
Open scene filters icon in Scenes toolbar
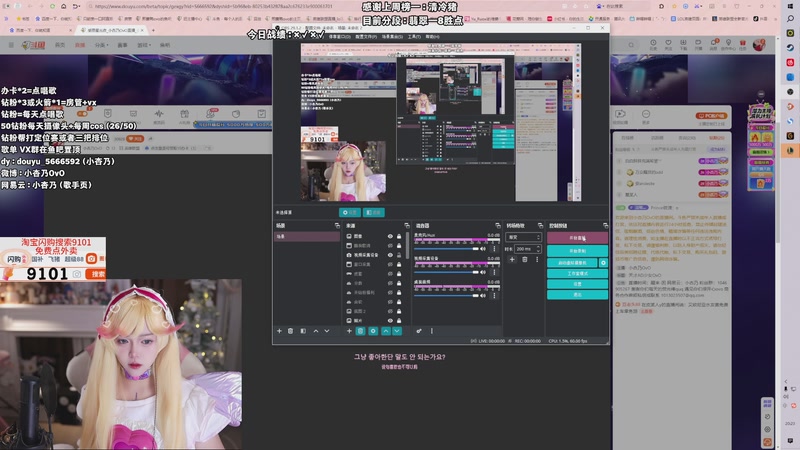coord(303,331)
